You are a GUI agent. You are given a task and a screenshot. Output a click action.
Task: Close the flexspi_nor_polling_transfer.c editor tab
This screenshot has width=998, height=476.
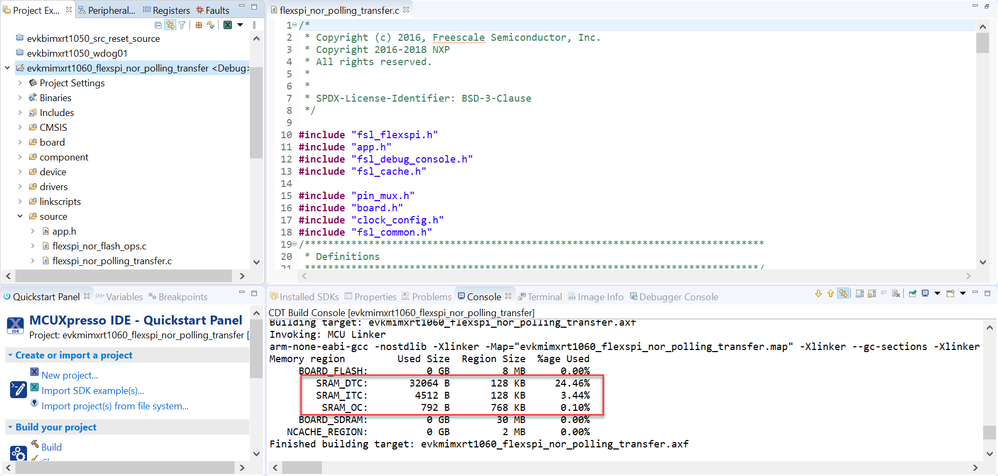(x=407, y=10)
